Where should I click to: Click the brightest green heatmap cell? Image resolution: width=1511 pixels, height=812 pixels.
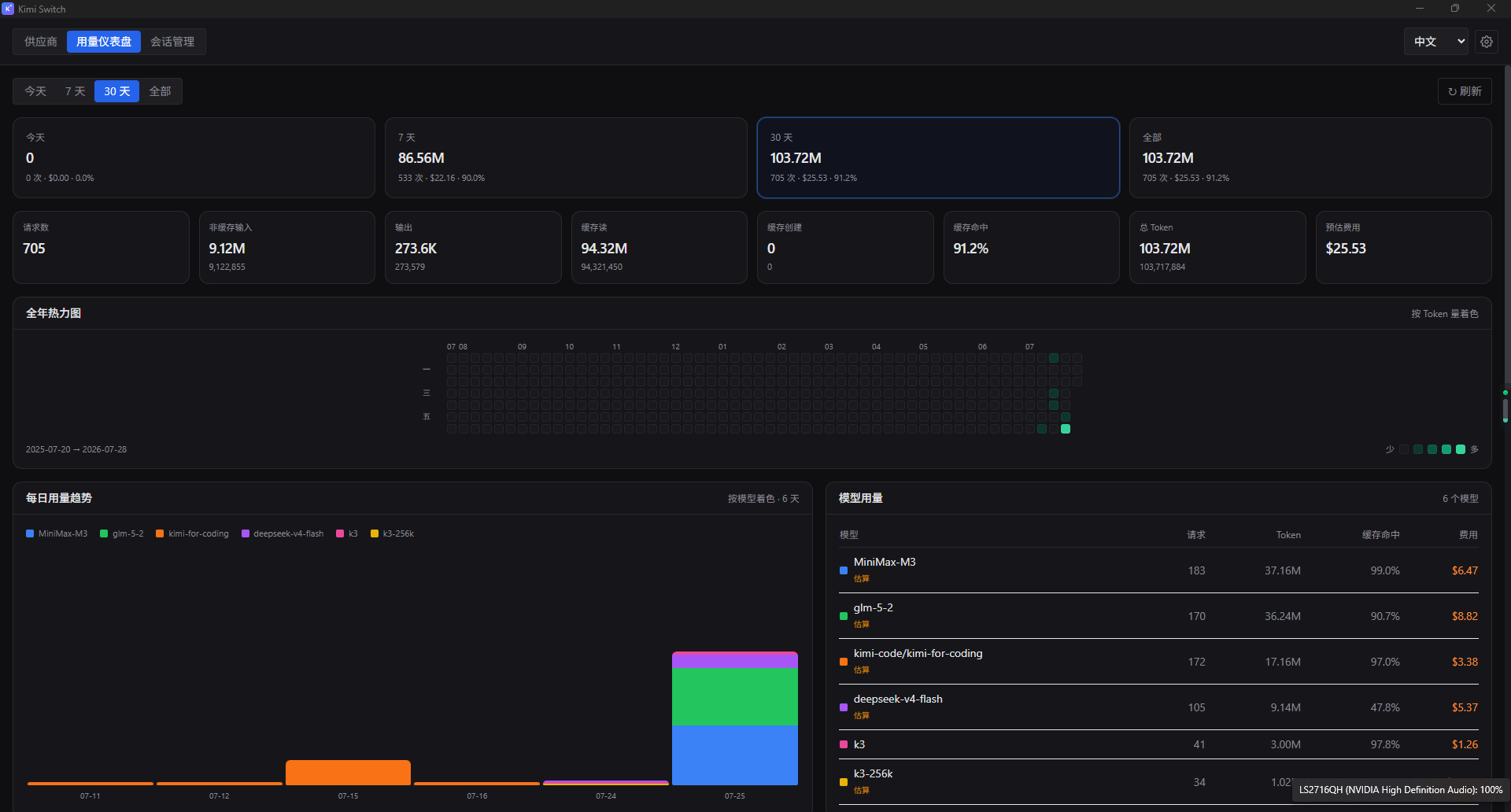[1066, 429]
